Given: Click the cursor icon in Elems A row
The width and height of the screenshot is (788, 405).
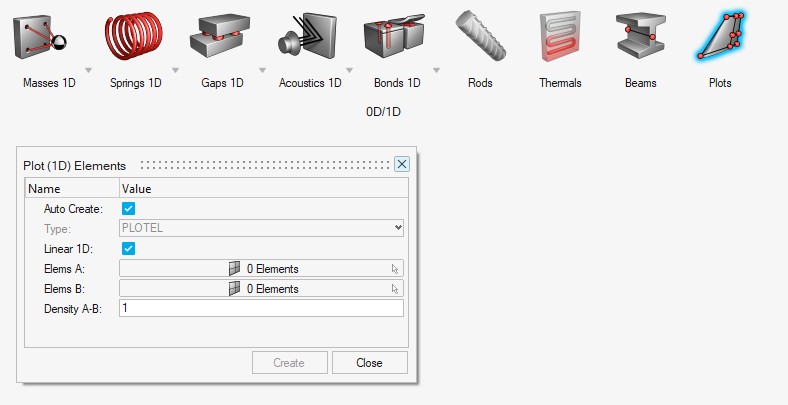Looking at the screenshot, I should point(395,269).
